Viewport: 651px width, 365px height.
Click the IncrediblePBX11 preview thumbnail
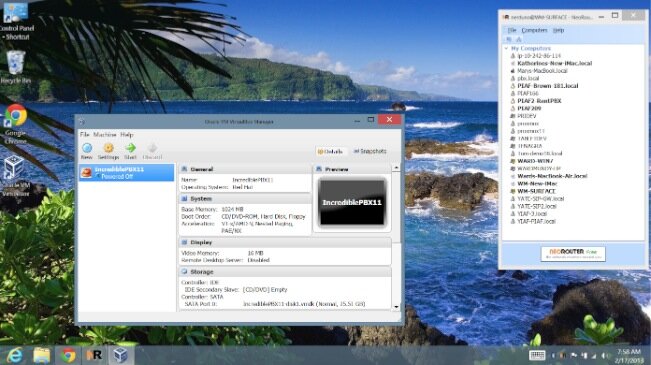352,202
